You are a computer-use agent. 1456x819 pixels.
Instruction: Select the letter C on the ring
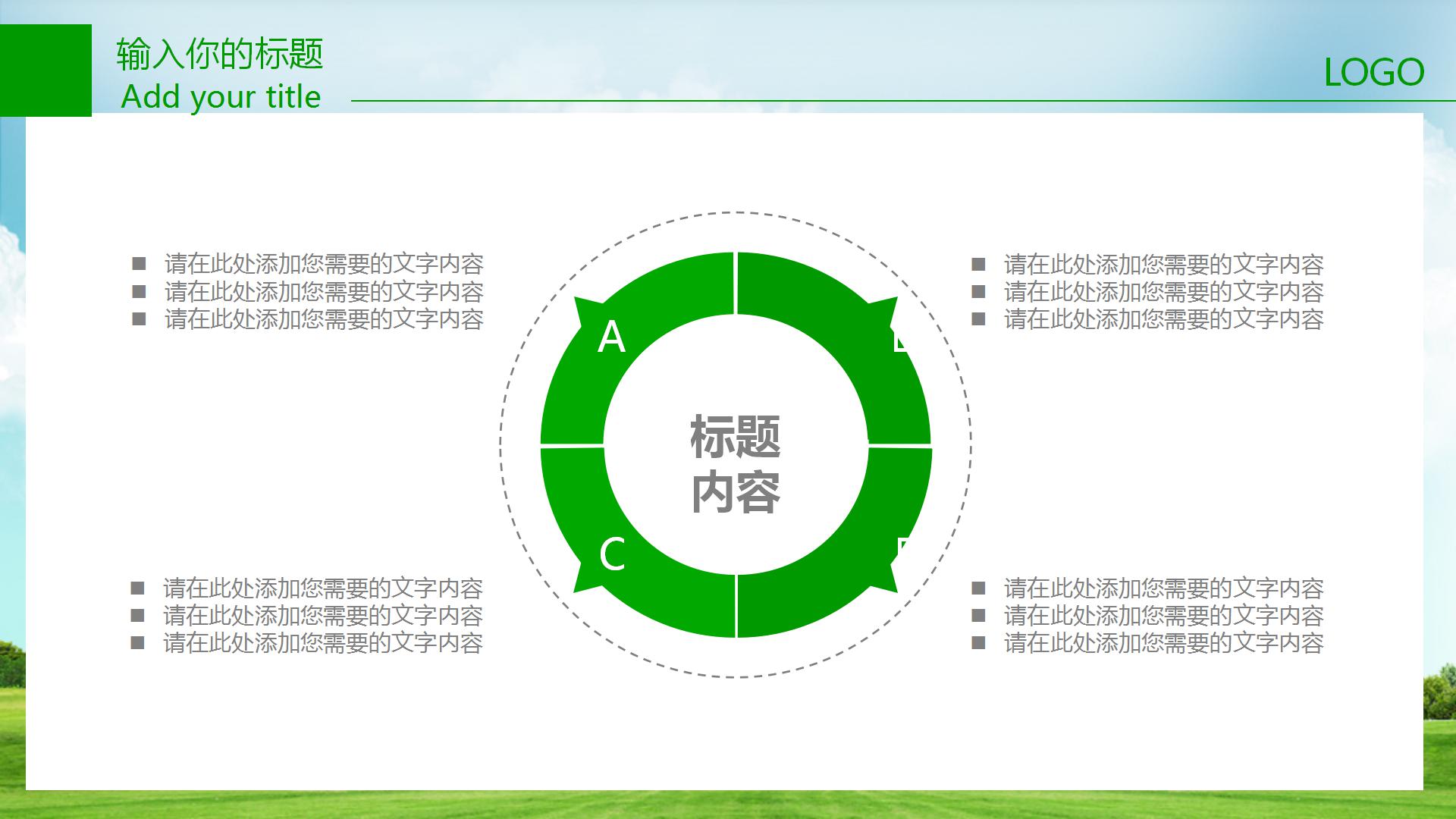(612, 554)
